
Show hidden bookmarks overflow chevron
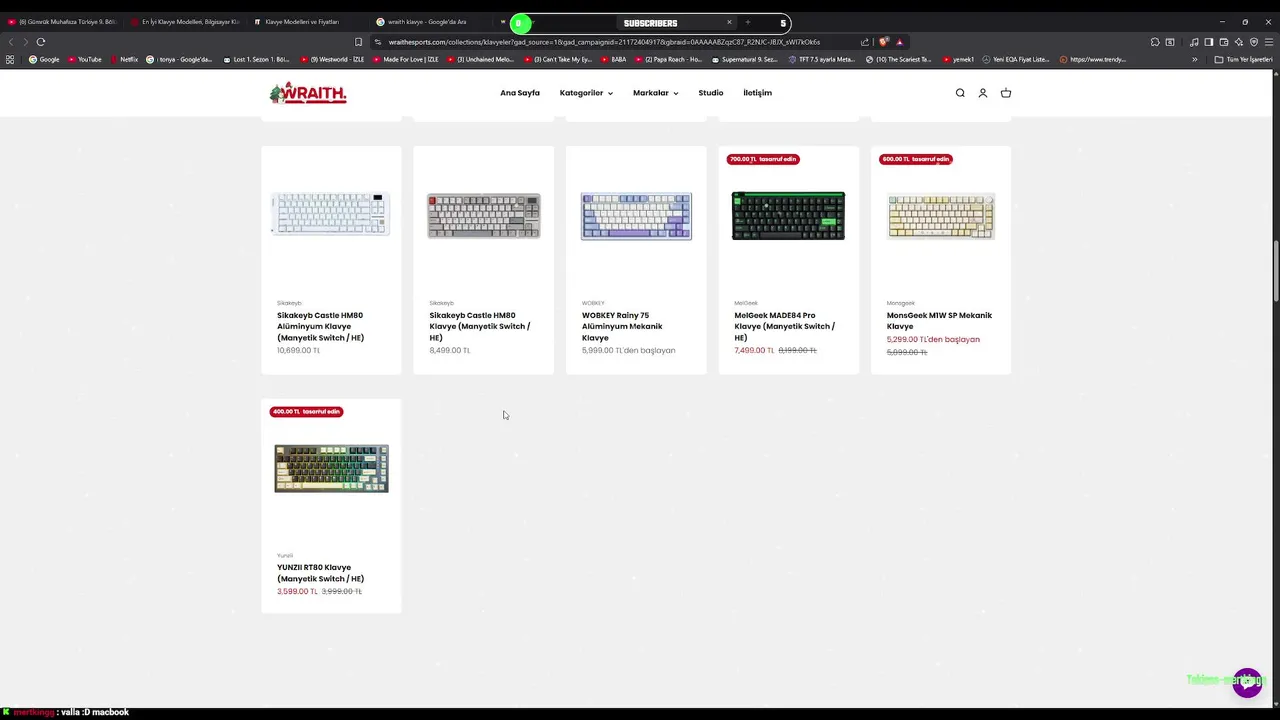pyautogui.click(x=1194, y=60)
